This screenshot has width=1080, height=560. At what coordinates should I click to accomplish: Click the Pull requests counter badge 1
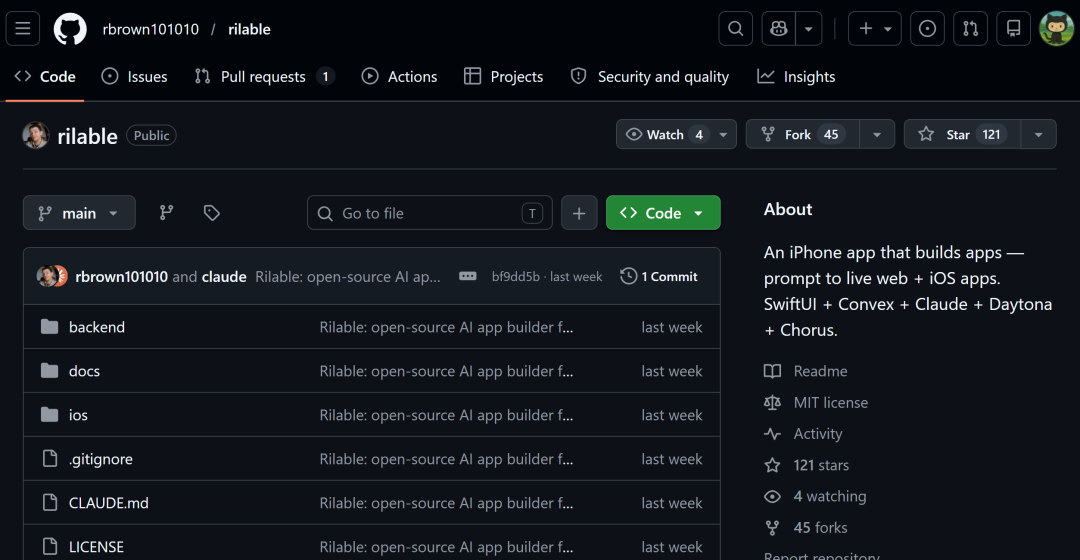[x=326, y=76]
